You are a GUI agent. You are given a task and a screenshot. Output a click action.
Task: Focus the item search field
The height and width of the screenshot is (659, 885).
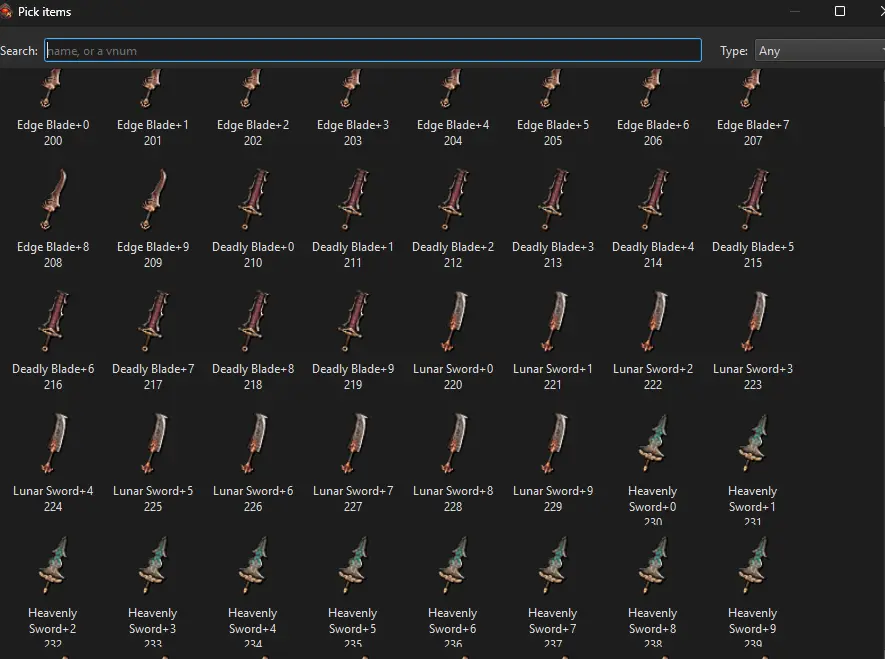click(373, 50)
